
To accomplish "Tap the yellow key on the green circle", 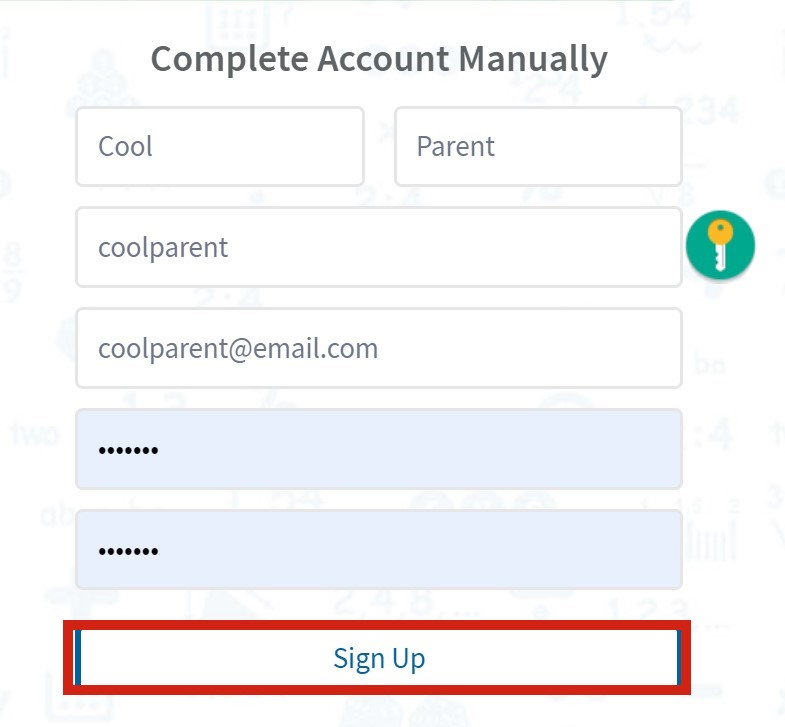I will (720, 244).
